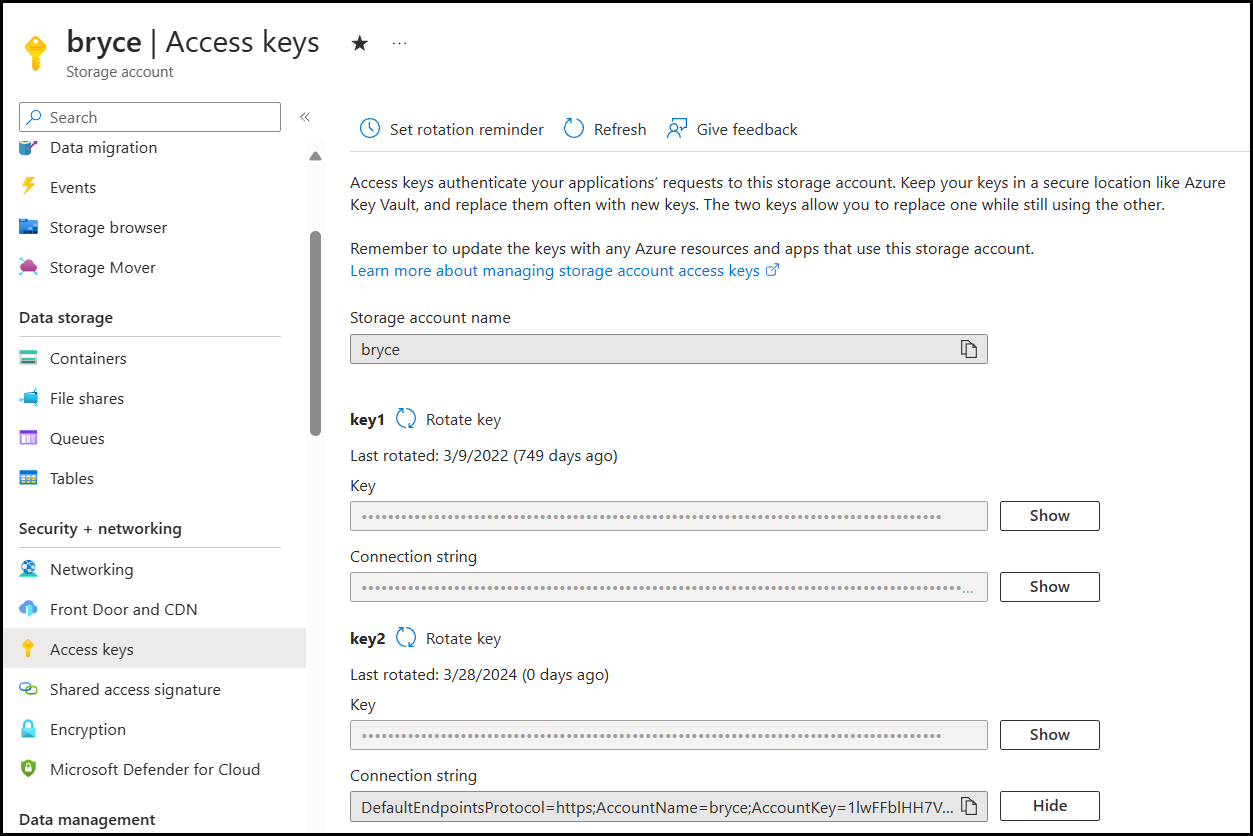Viewport: 1253px width, 836px height.
Task: Click the sidebar scrollbar thumb
Action: point(316,333)
